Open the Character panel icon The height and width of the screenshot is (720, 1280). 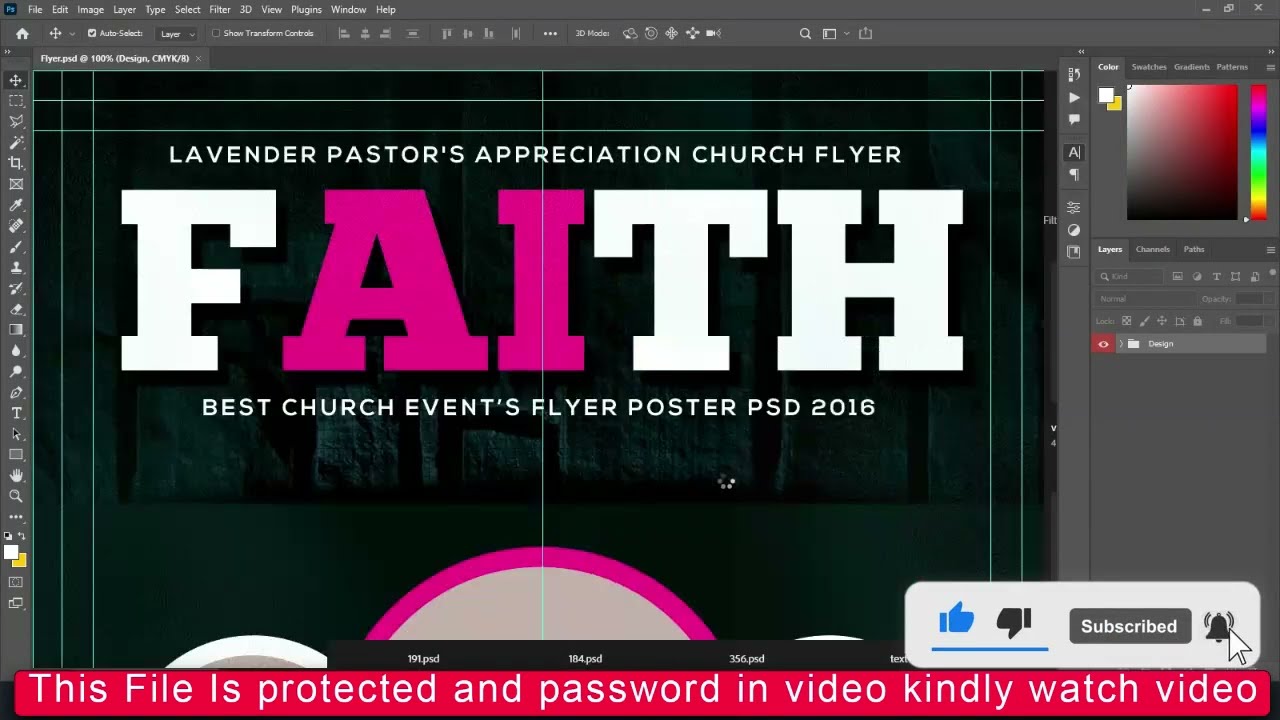point(1074,152)
